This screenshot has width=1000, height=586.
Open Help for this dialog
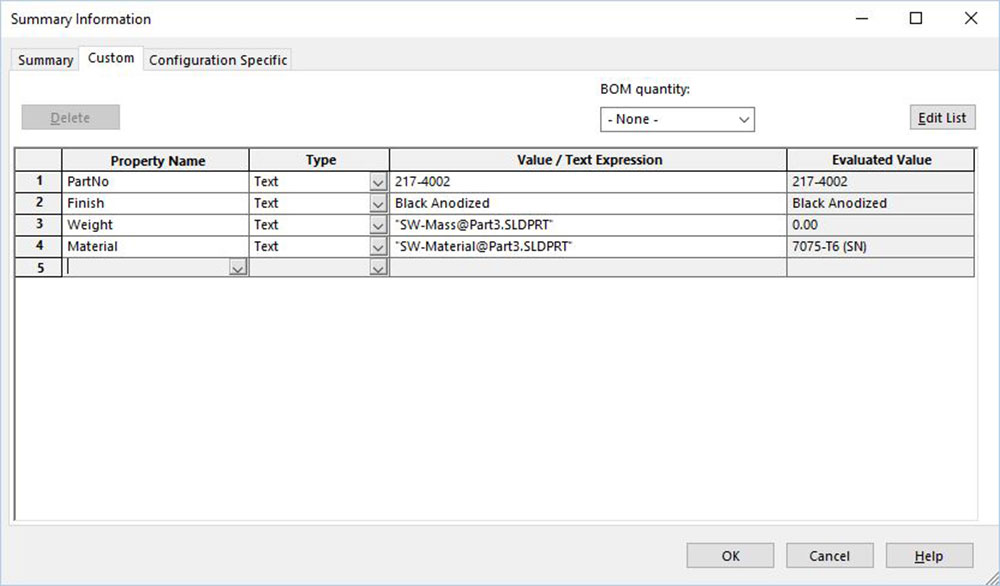pyautogui.click(x=928, y=556)
